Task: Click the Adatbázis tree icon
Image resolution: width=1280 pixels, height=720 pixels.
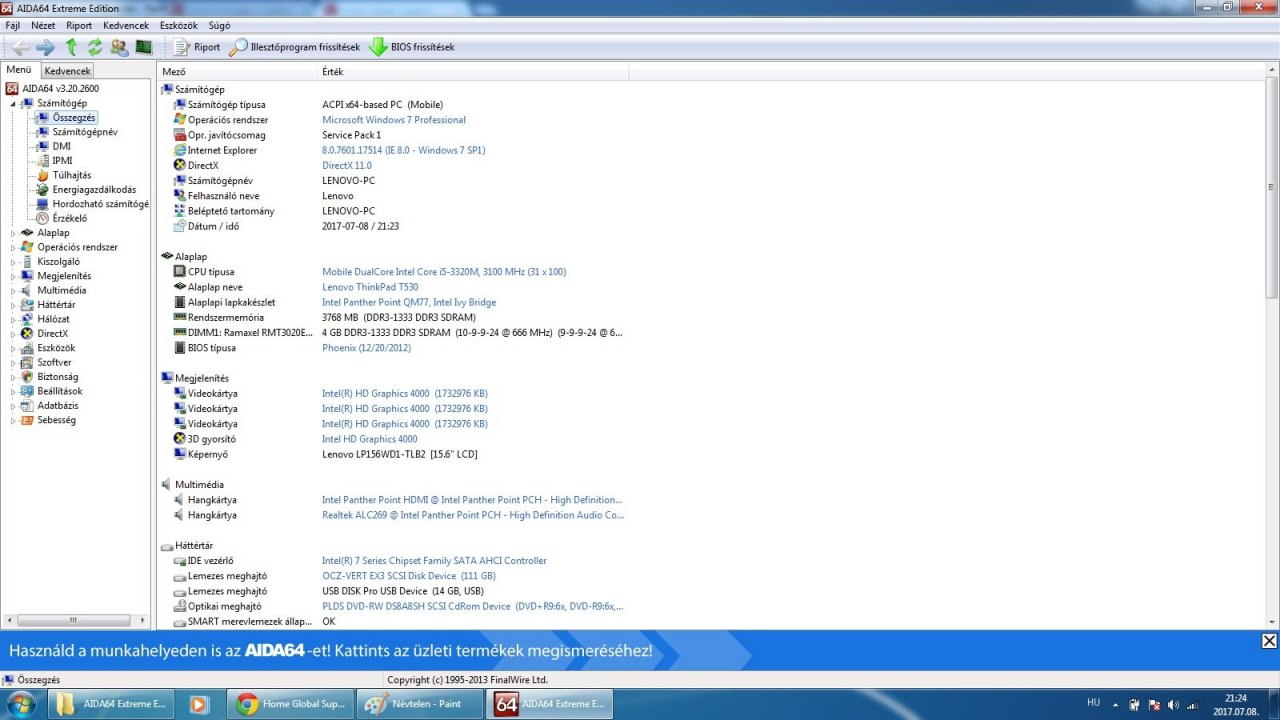Action: point(27,406)
